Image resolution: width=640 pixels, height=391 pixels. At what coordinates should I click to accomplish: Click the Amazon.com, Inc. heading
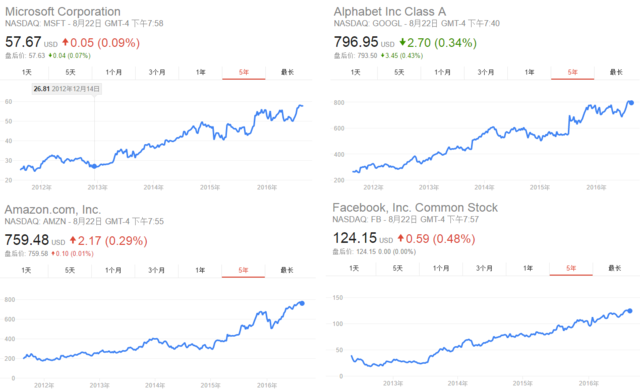(x=53, y=209)
